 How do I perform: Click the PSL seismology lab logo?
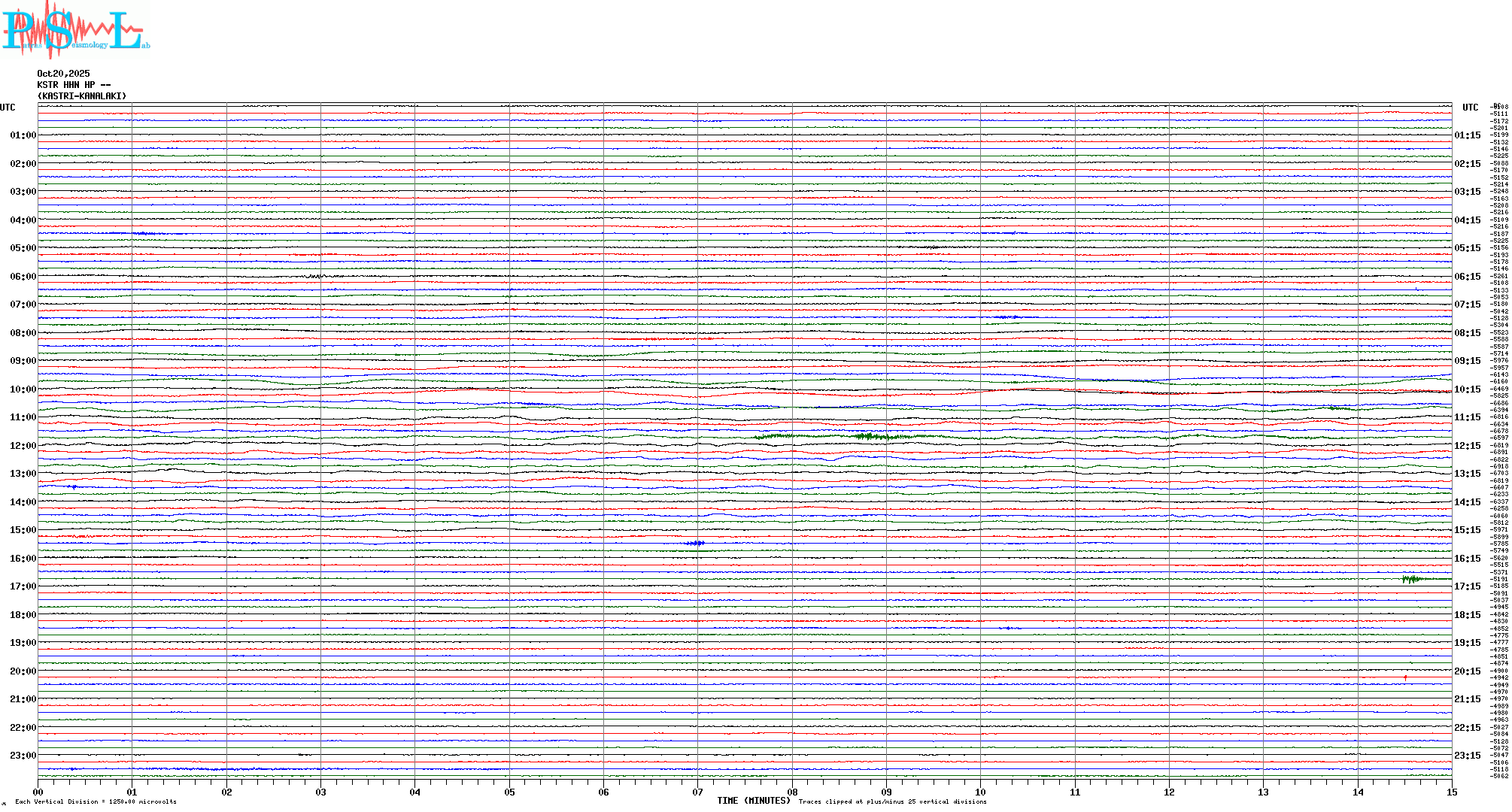pos(75,30)
